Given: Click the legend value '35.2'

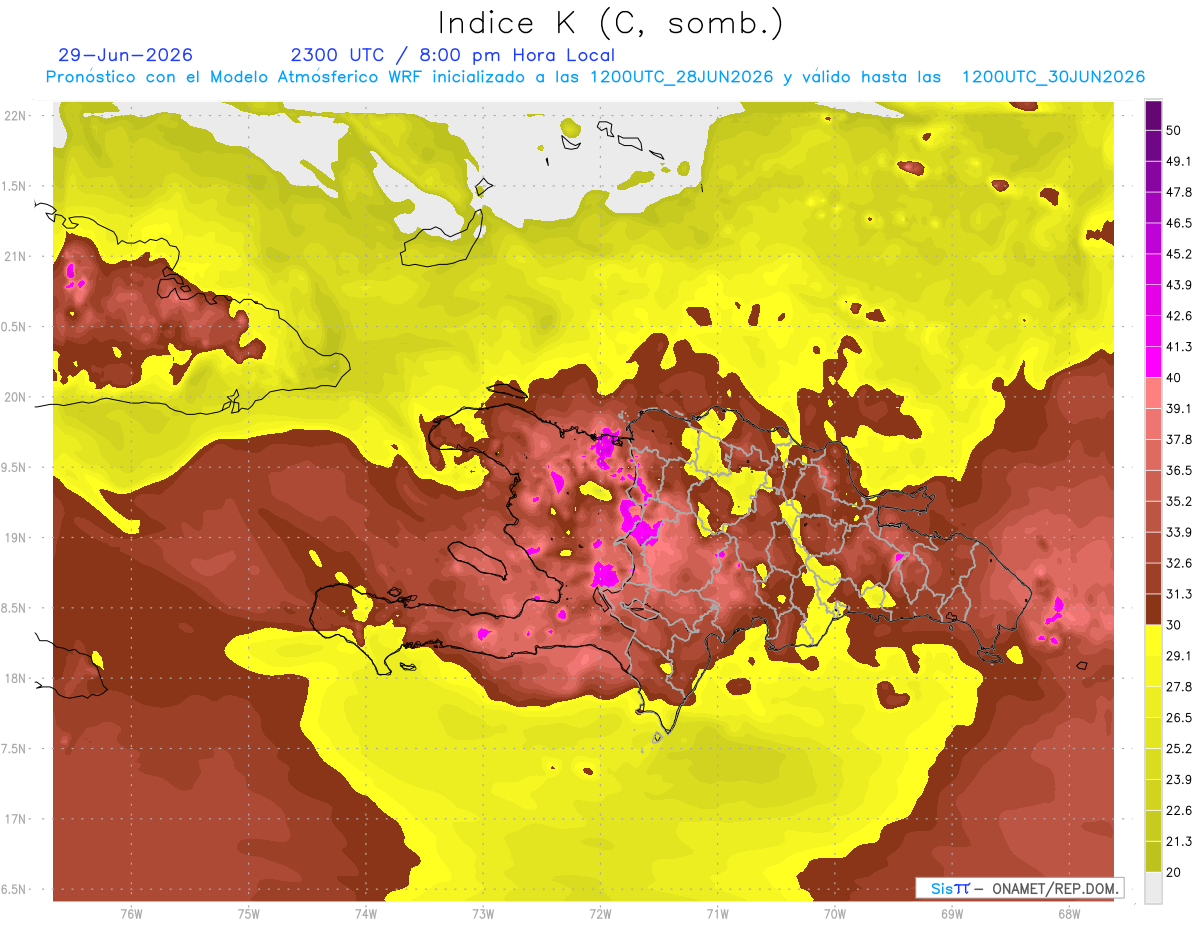Looking at the screenshot, I should tap(1179, 501).
